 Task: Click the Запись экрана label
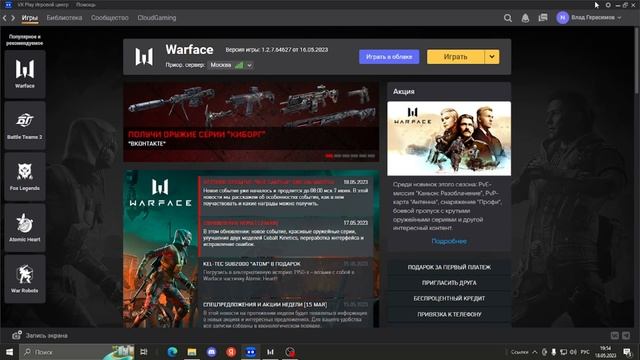(x=47, y=336)
